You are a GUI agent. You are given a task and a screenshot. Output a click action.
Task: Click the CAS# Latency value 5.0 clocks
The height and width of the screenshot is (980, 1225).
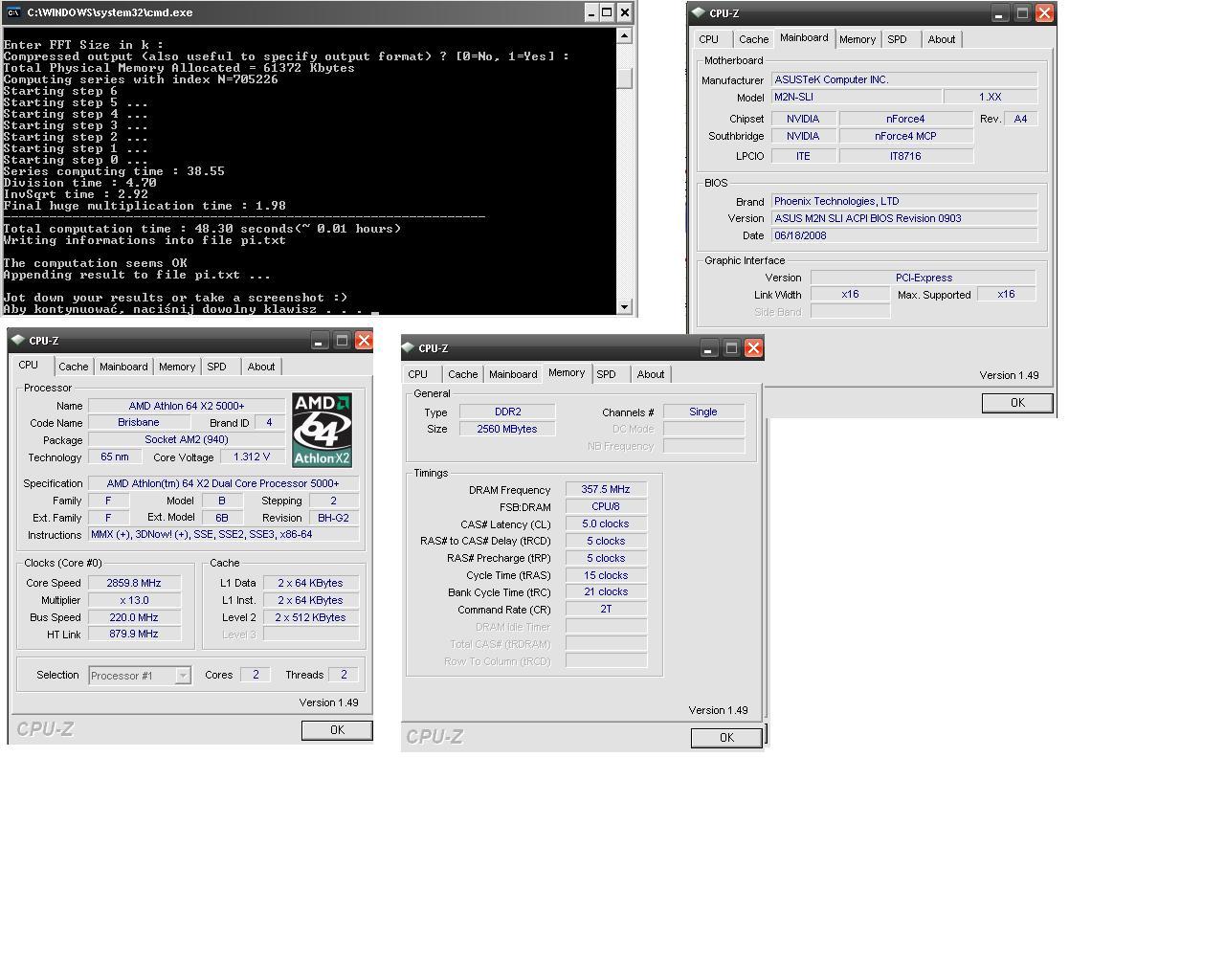click(606, 523)
